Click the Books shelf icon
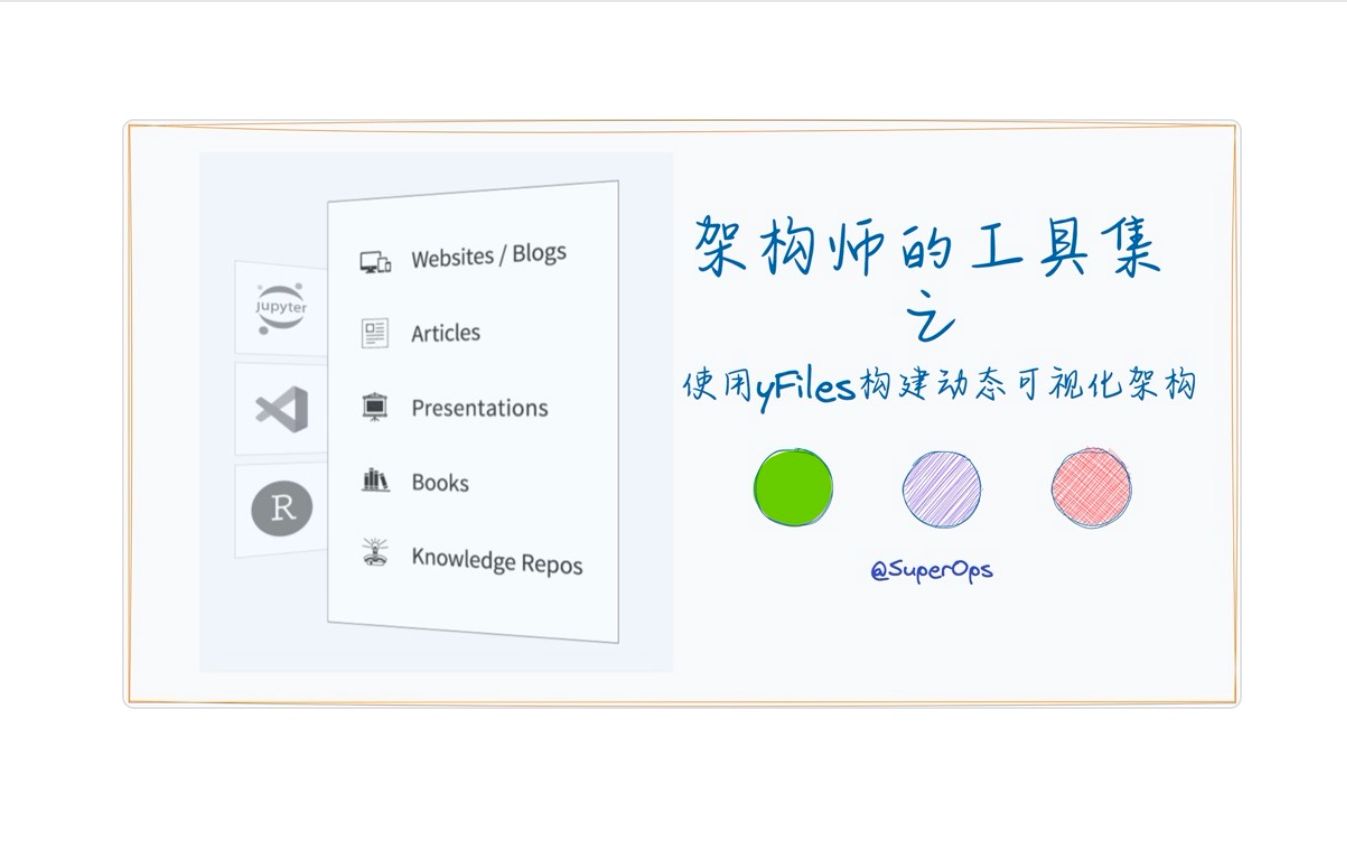This screenshot has width=1347, height=842. click(375, 481)
